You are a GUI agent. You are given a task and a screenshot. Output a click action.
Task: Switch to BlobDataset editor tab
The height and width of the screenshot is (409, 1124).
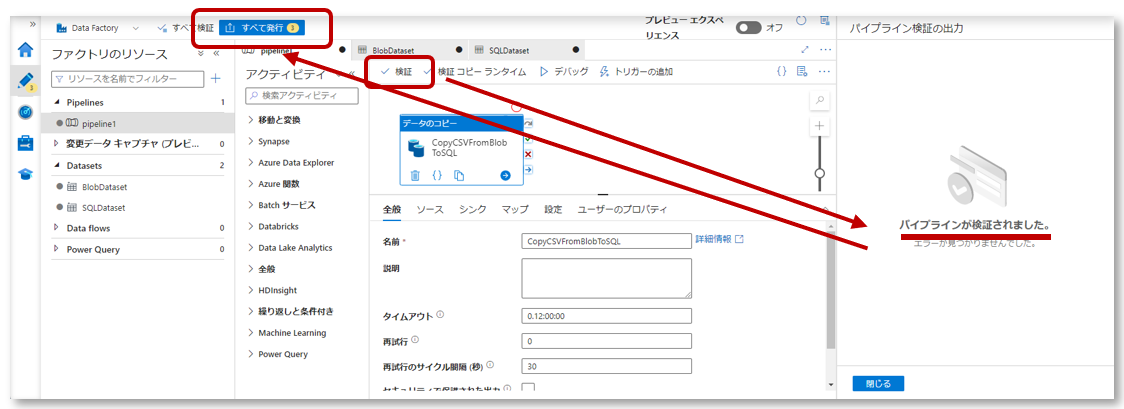pos(409,50)
